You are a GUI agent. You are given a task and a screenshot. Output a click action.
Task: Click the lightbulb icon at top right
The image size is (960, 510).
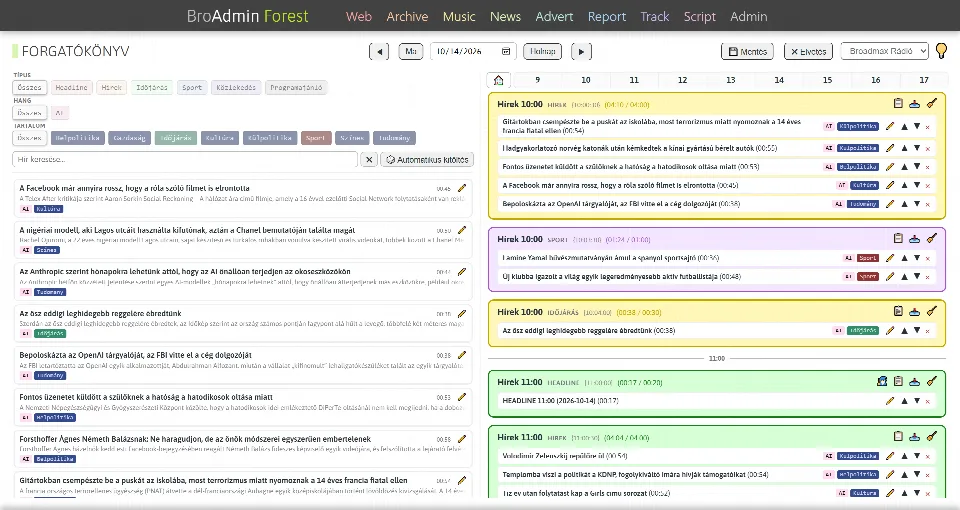[x=942, y=51]
